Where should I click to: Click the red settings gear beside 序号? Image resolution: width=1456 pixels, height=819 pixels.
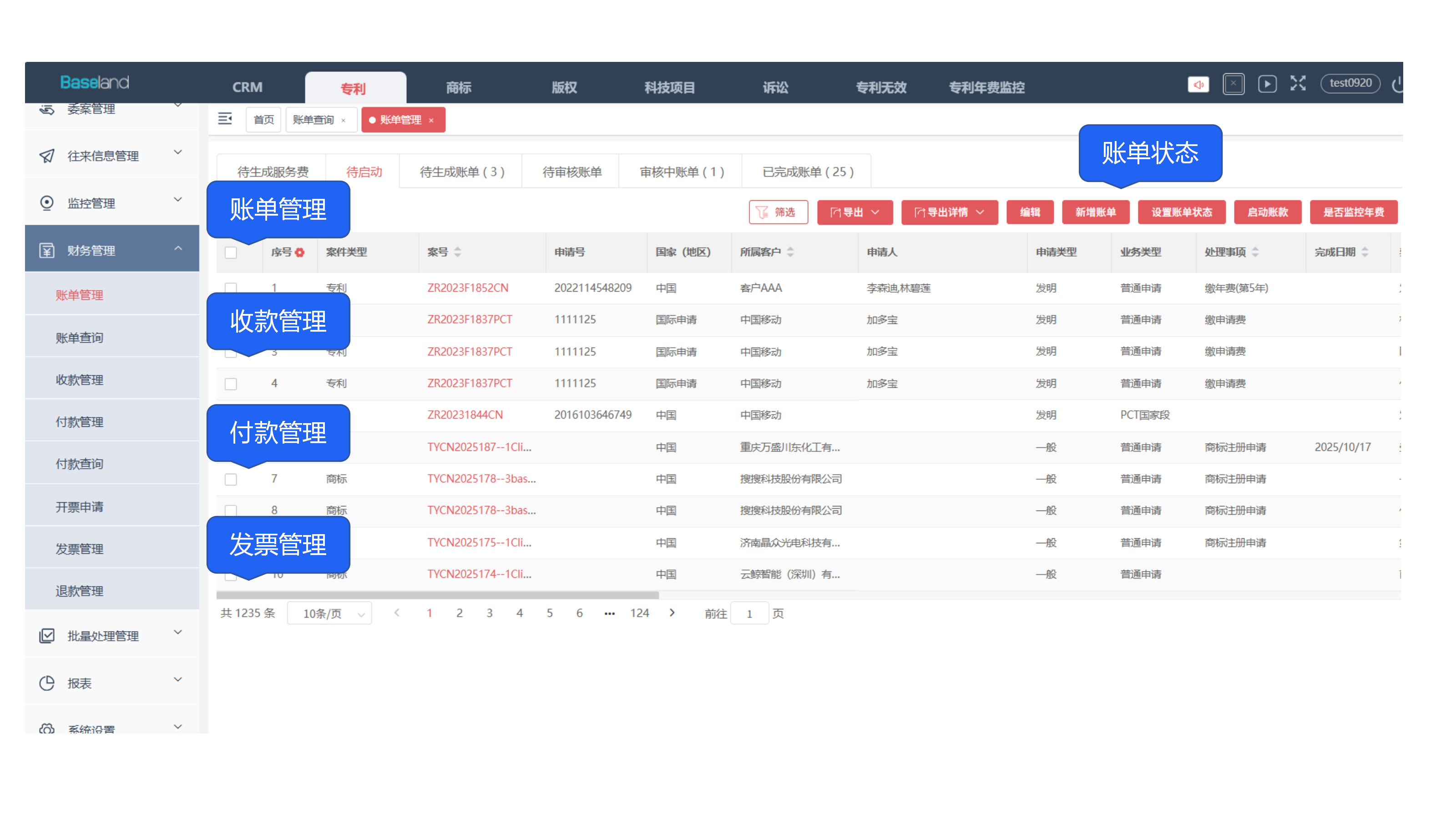tap(299, 253)
